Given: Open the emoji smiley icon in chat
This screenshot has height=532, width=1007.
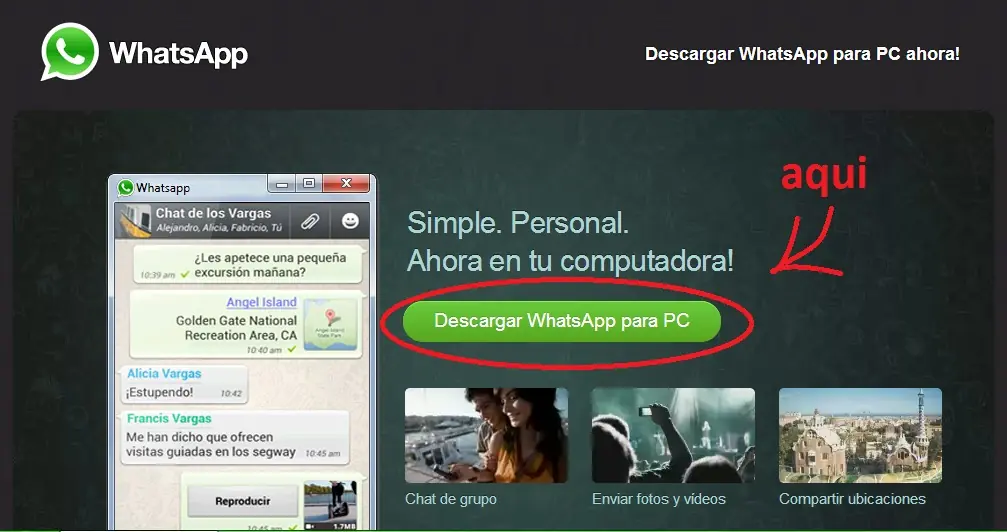Looking at the screenshot, I should tap(350, 221).
